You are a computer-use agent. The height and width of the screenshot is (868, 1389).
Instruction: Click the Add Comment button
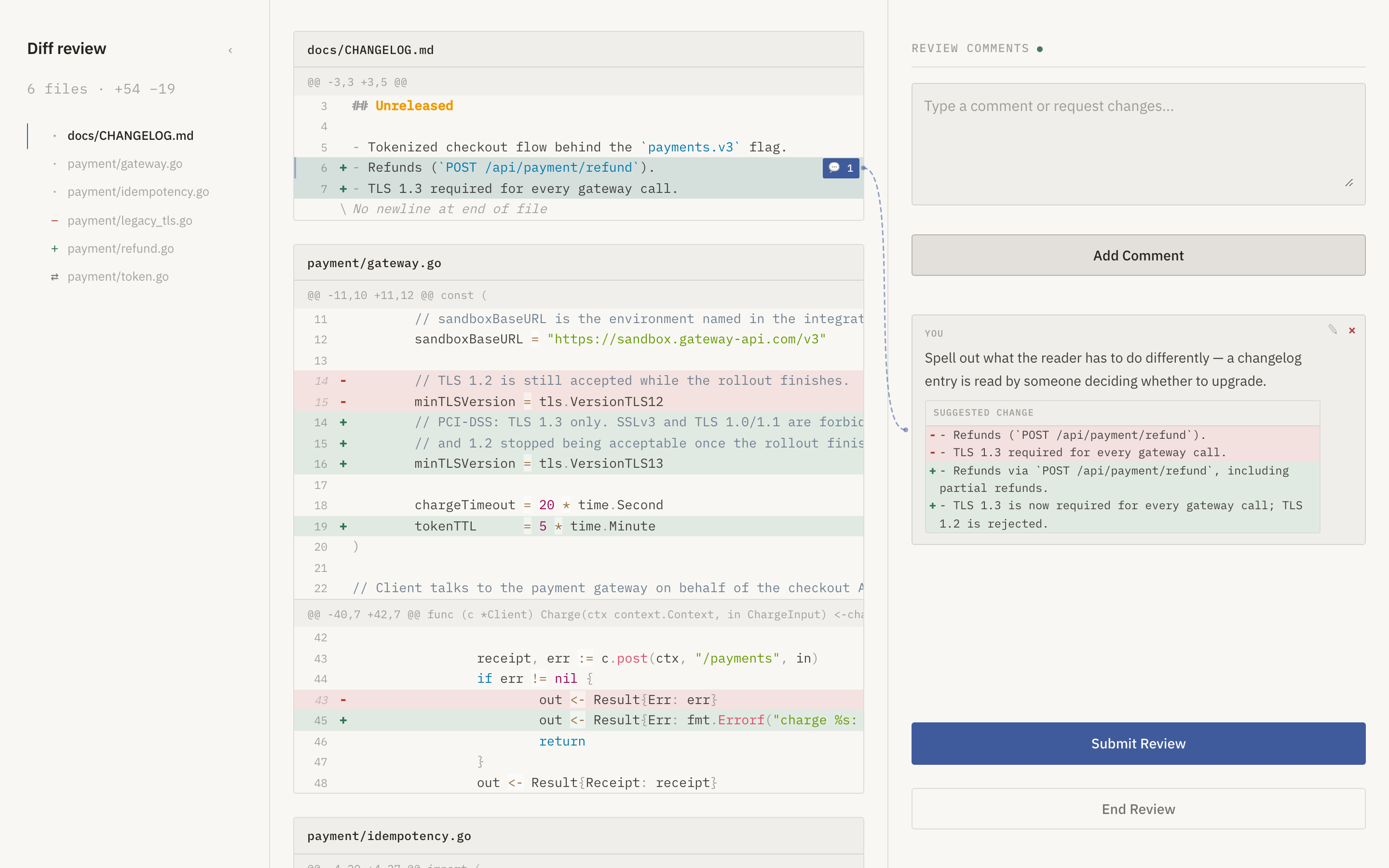(1138, 255)
